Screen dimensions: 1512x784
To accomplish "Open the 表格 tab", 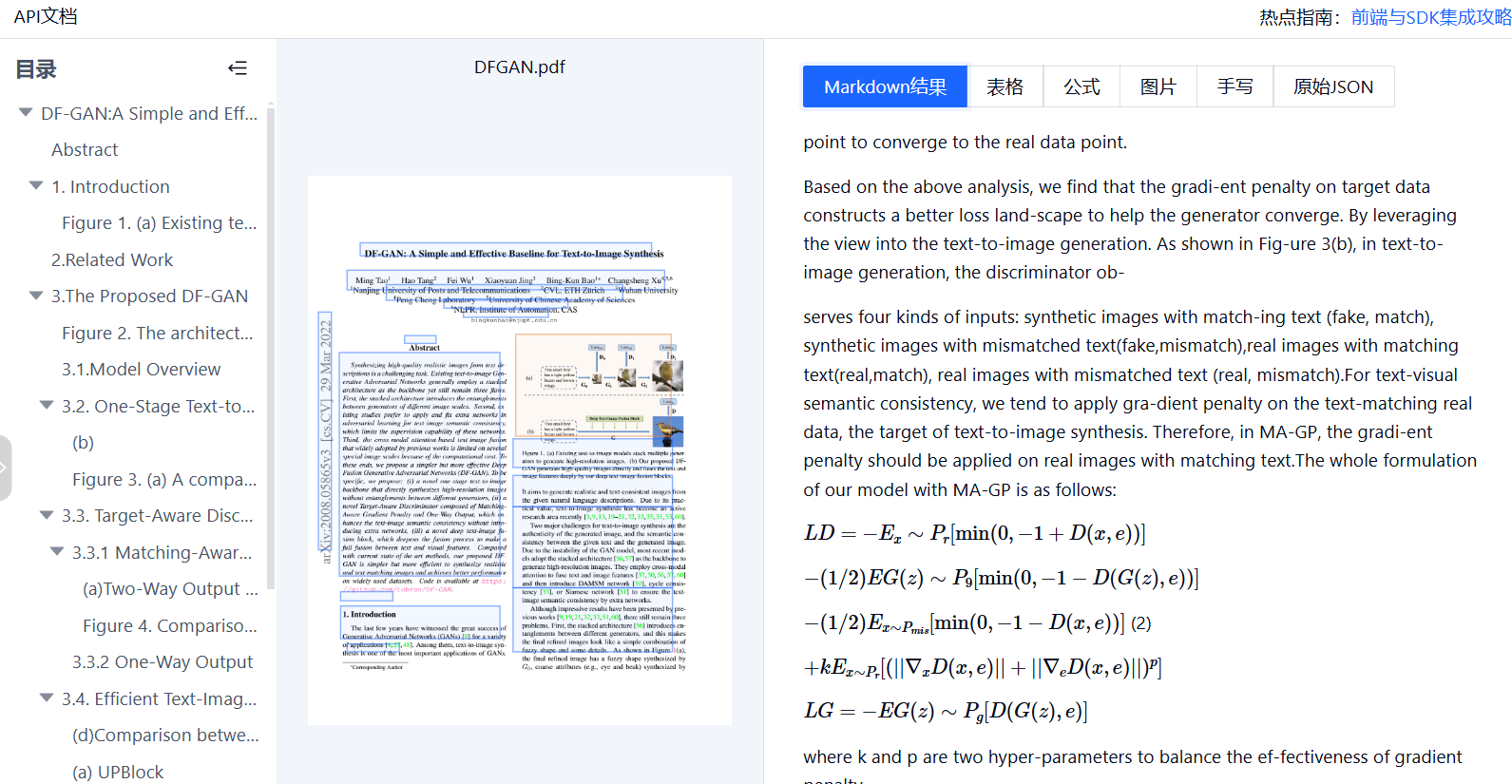I will click(1005, 86).
